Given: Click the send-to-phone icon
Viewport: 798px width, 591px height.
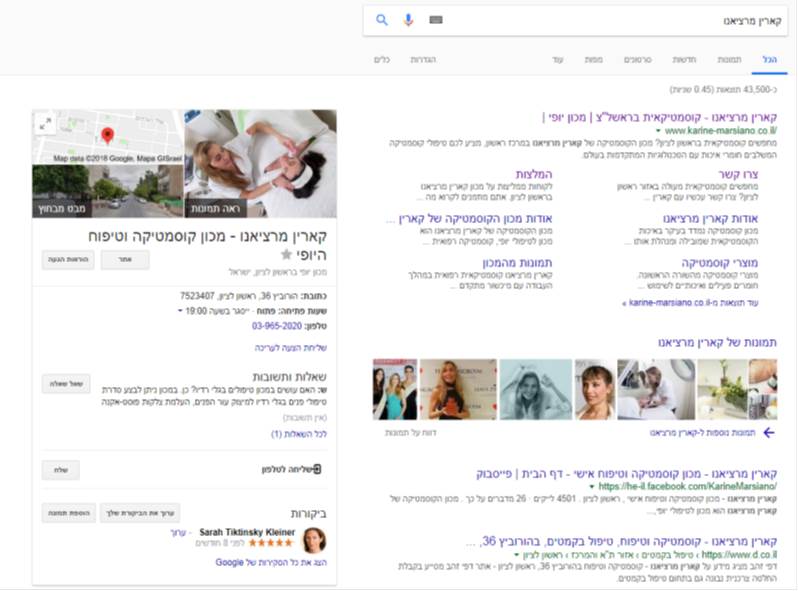Looking at the screenshot, I should tap(317, 469).
